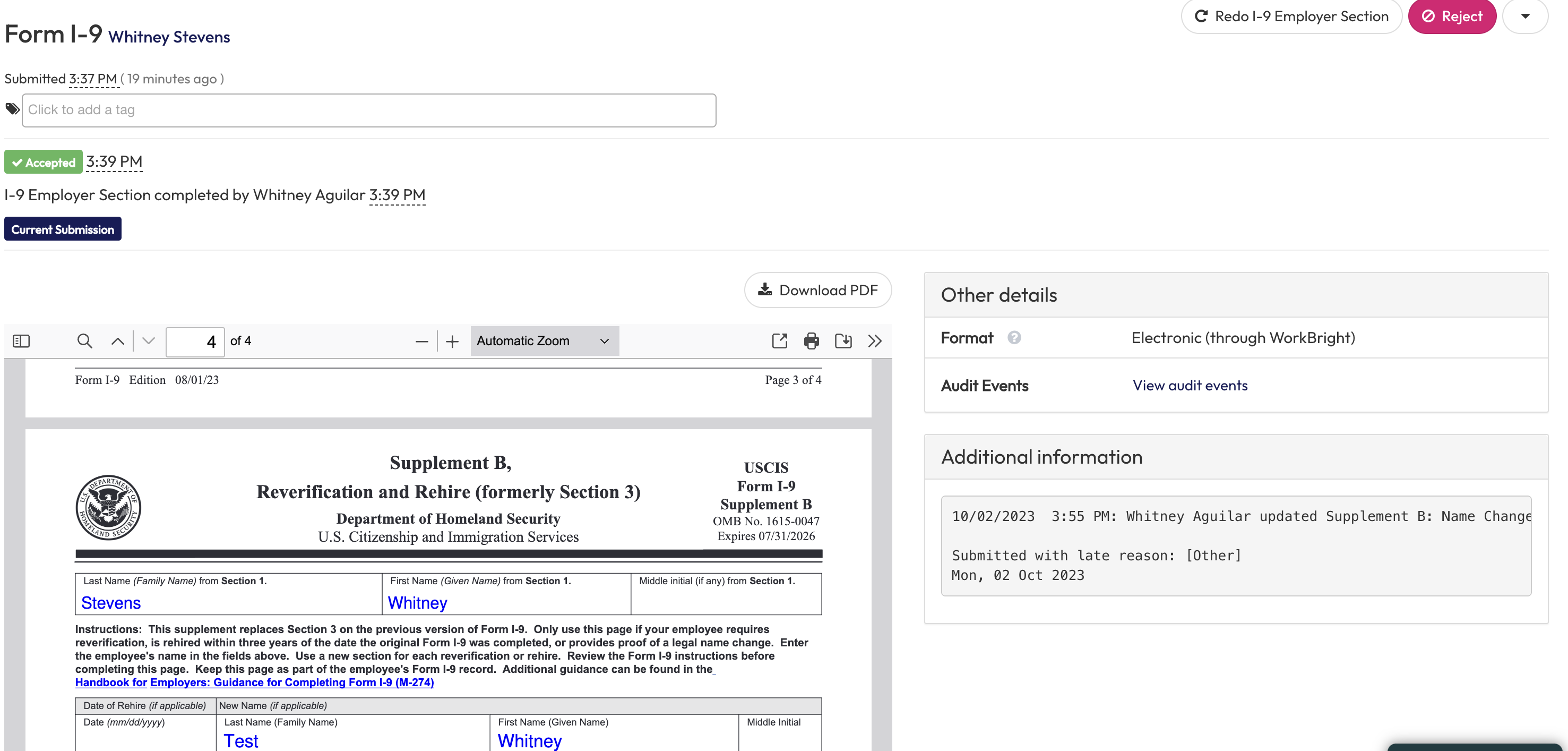Save PDF using viewer download icon
This screenshot has width=1568, height=751.
pos(843,341)
